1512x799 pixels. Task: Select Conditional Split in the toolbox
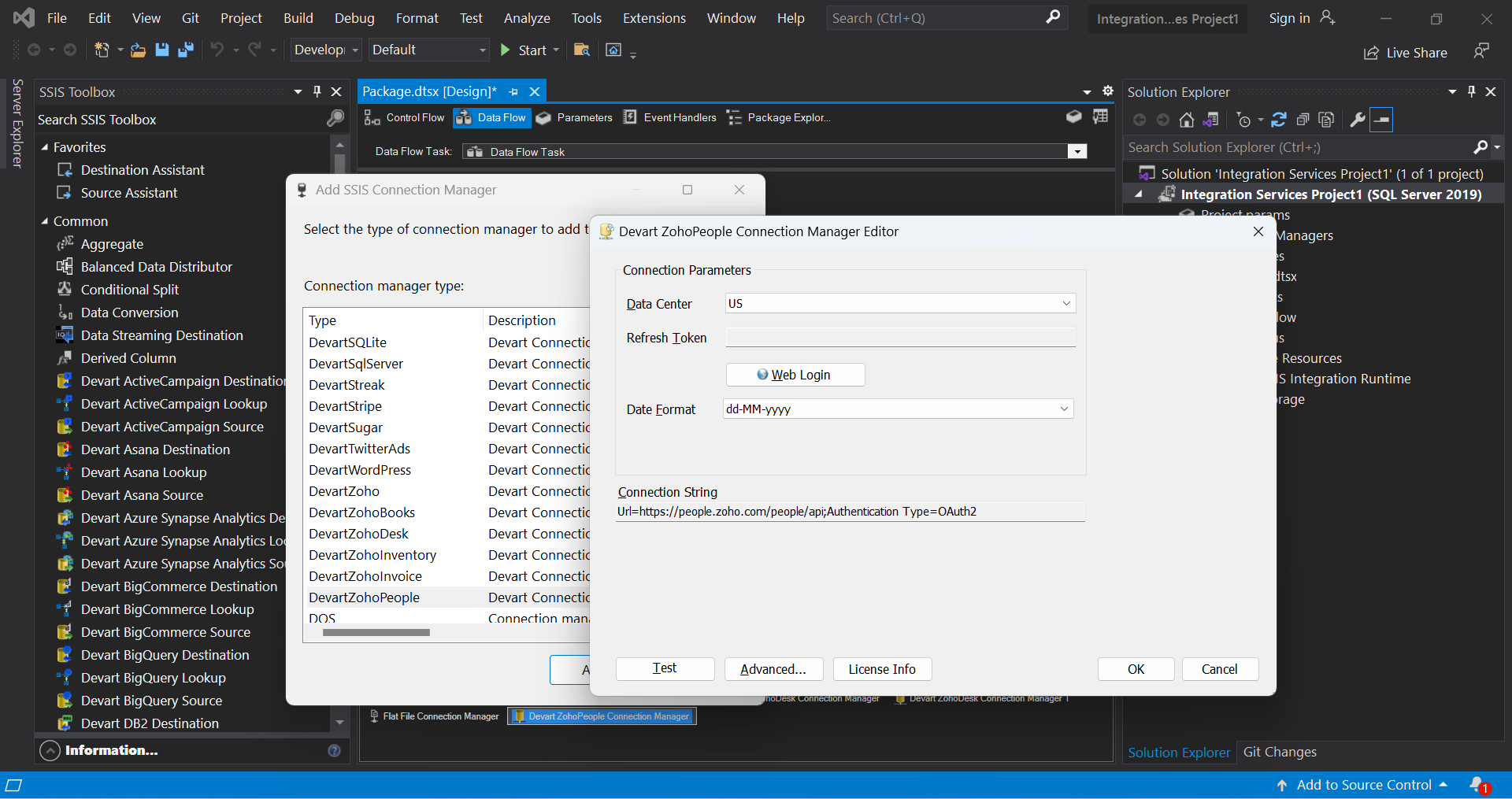[129, 290]
